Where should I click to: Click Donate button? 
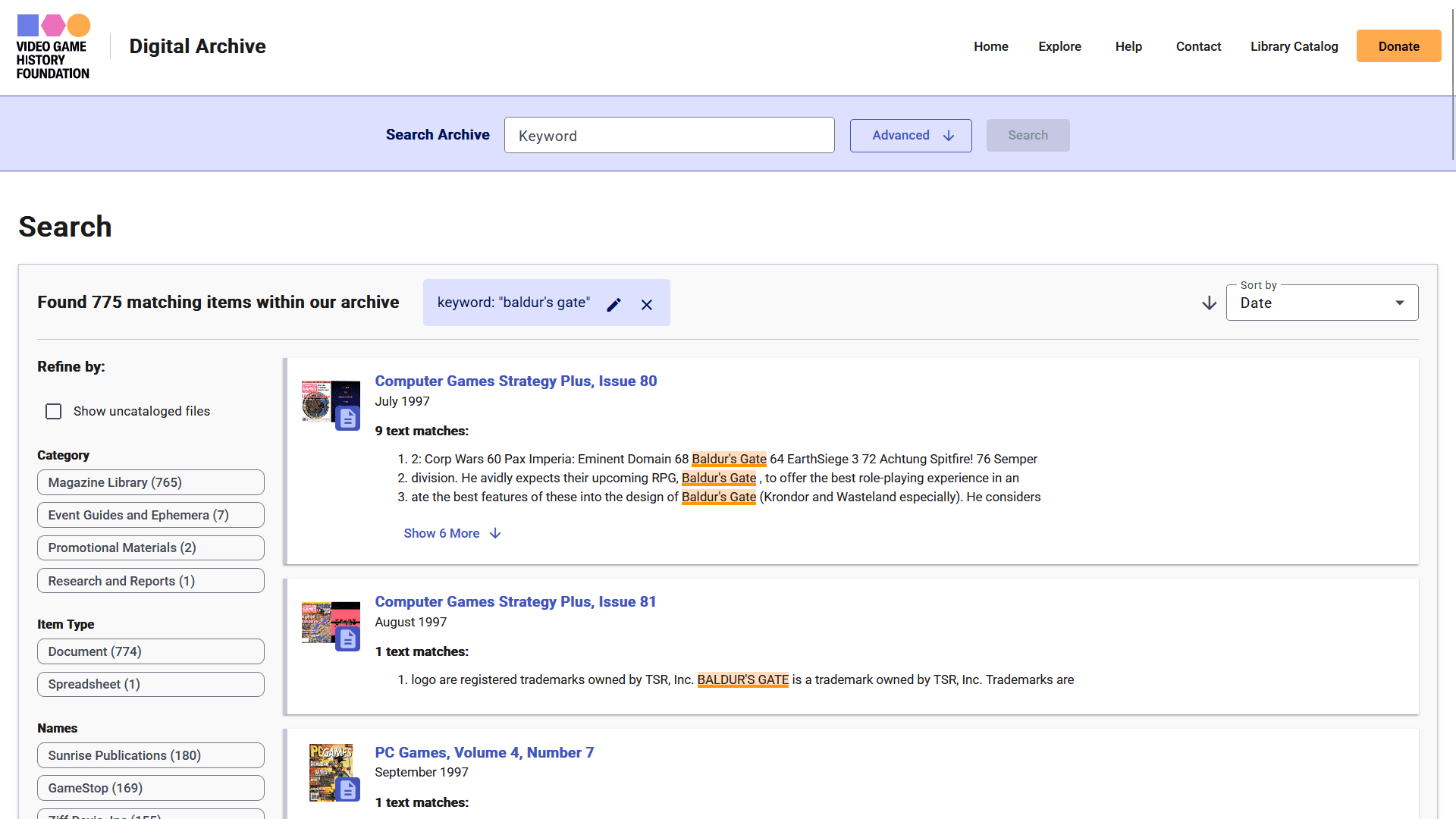click(1398, 46)
